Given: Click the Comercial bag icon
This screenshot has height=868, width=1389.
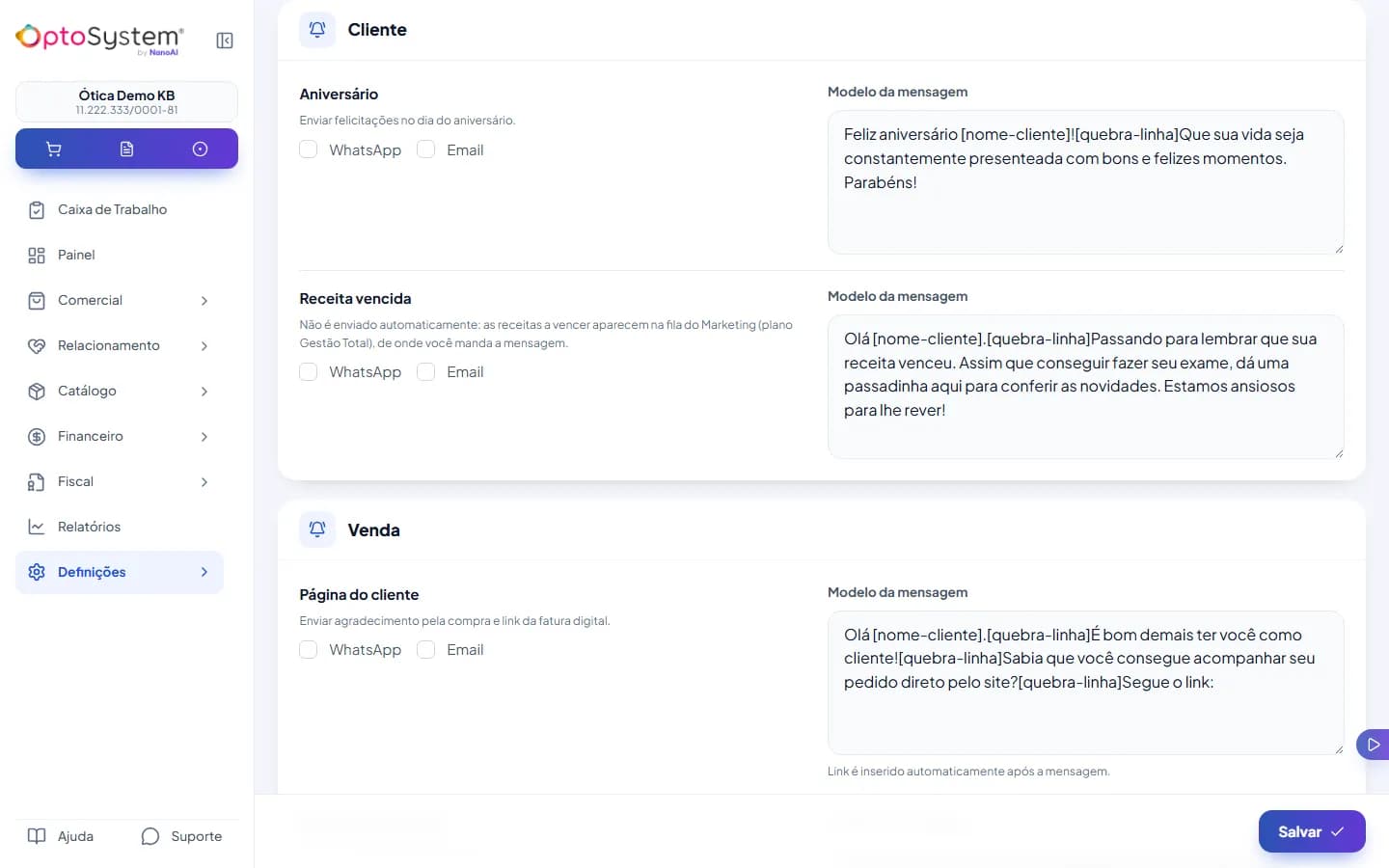Looking at the screenshot, I should (x=37, y=301).
